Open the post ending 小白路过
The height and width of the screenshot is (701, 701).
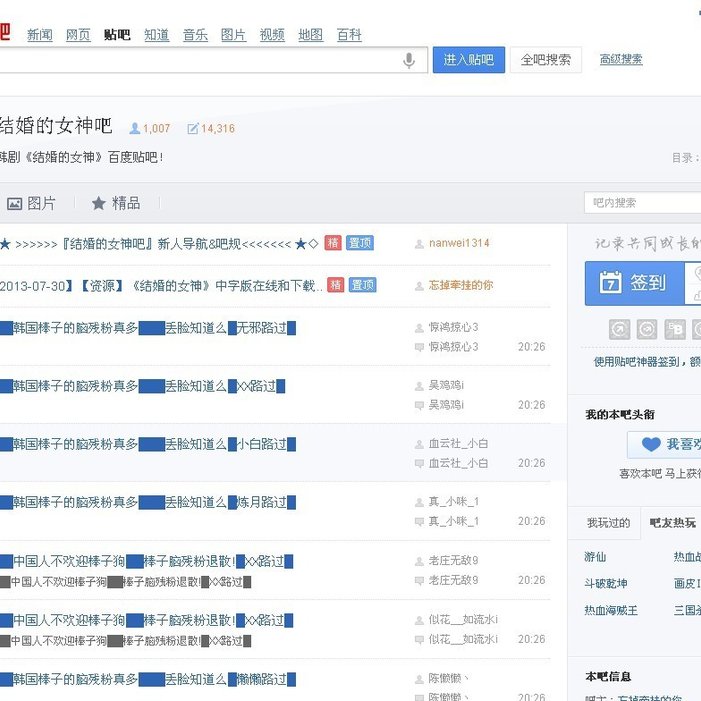[x=148, y=444]
